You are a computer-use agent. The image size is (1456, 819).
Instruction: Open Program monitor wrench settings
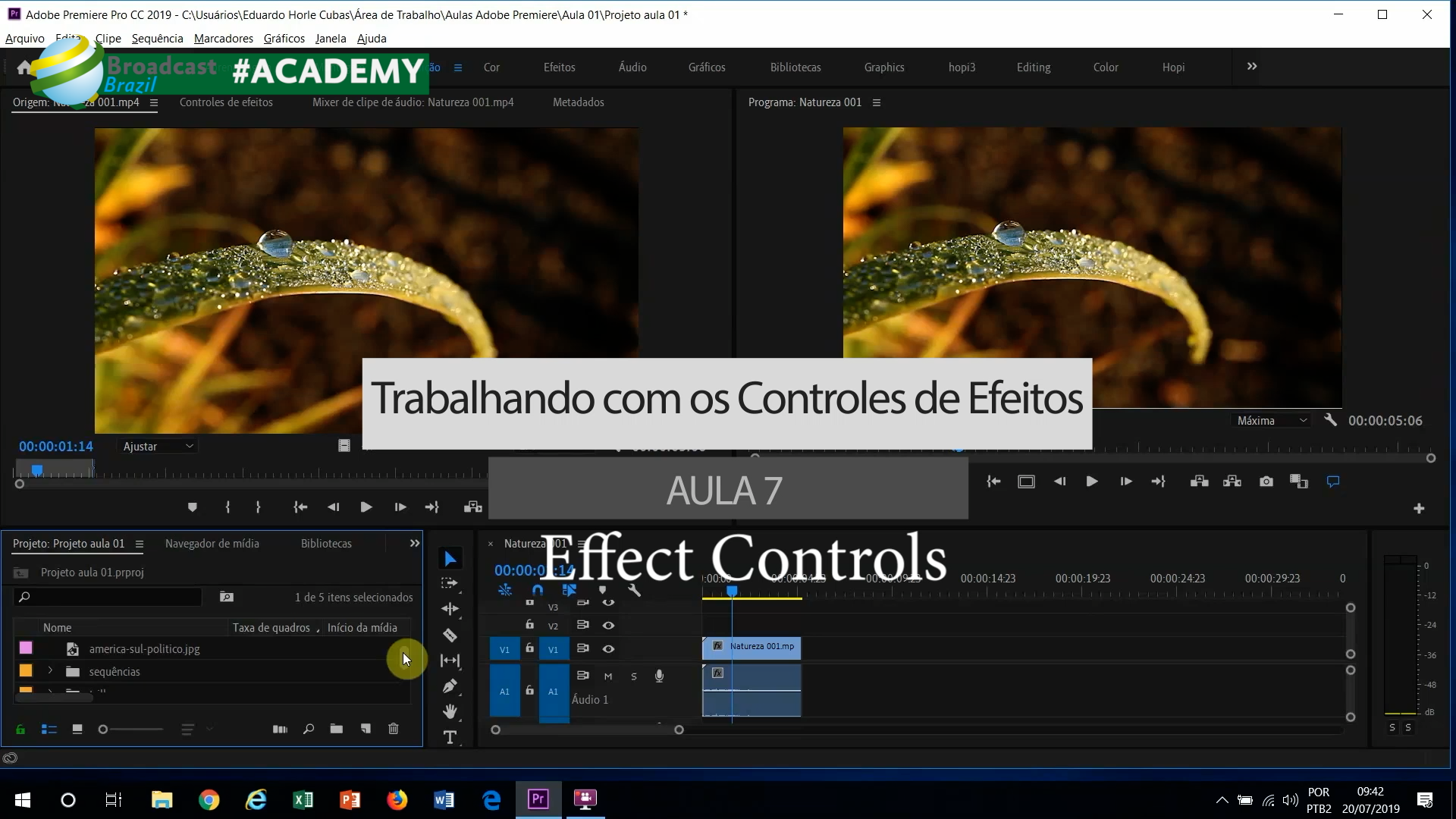click(1330, 420)
